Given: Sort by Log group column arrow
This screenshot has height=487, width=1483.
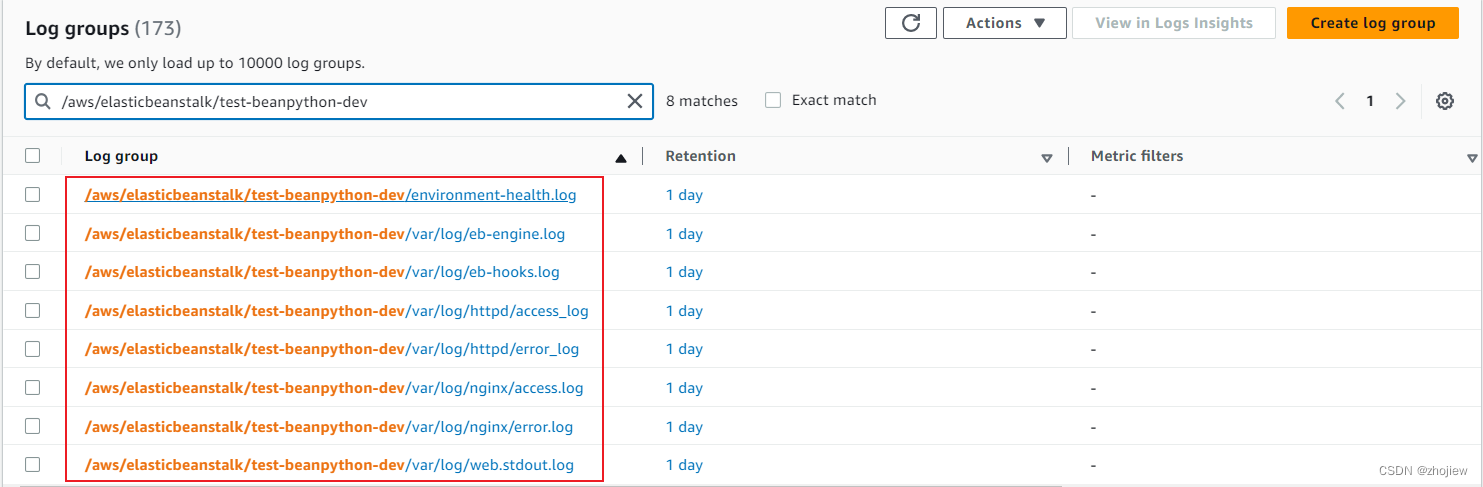Looking at the screenshot, I should tap(621, 157).
